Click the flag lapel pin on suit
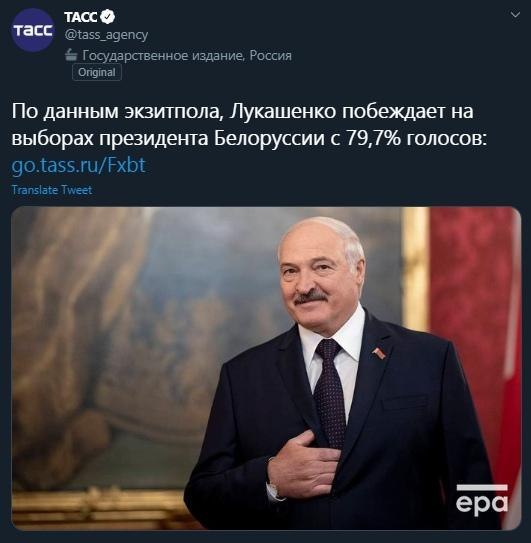Screen dimensions: 531x543 coord(379,353)
